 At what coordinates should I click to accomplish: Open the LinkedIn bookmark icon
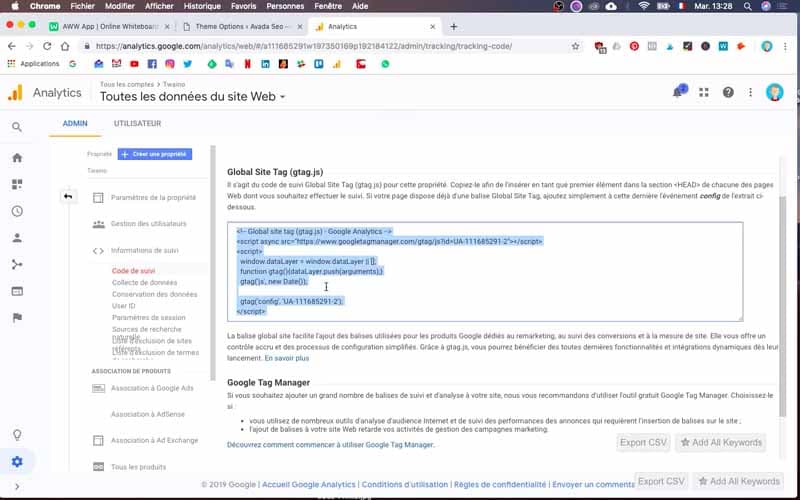click(265, 64)
